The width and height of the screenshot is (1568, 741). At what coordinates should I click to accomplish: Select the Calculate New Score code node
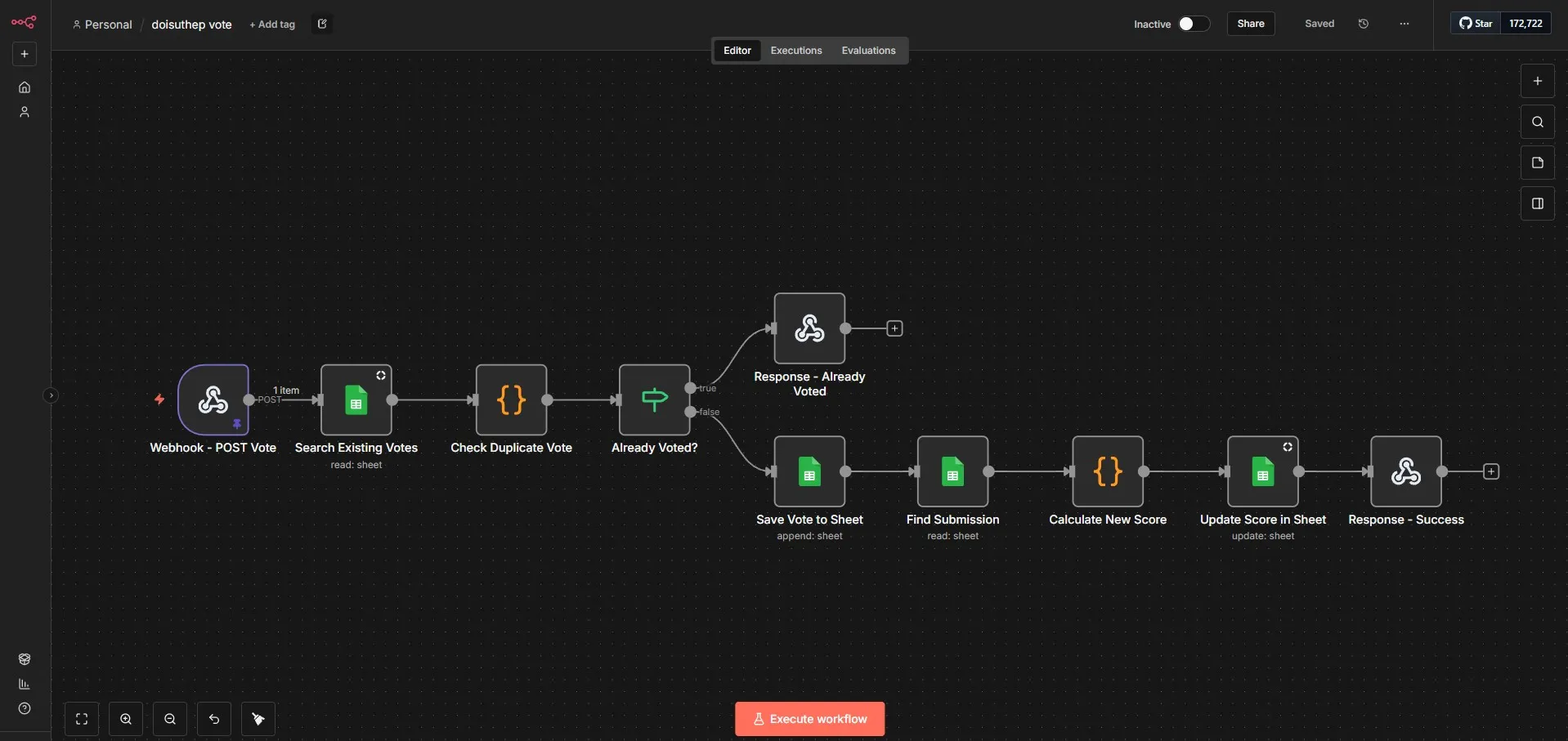click(x=1107, y=471)
